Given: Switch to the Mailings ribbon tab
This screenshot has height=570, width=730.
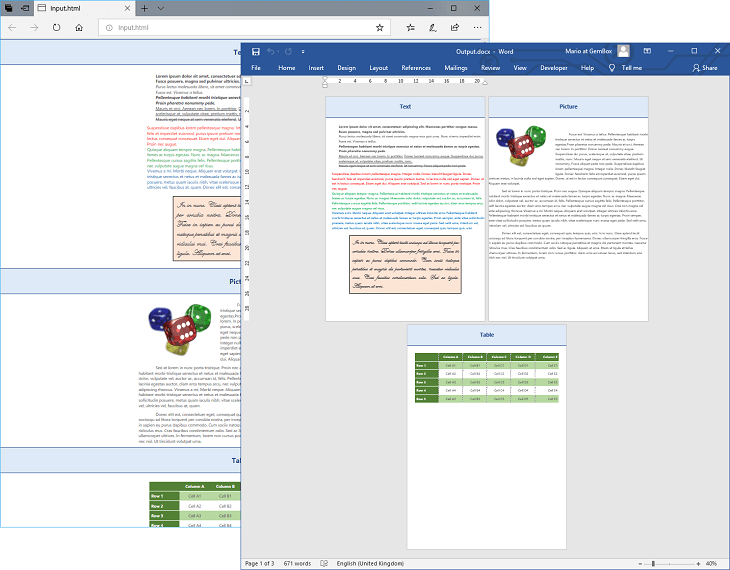Looking at the screenshot, I should 456,68.
